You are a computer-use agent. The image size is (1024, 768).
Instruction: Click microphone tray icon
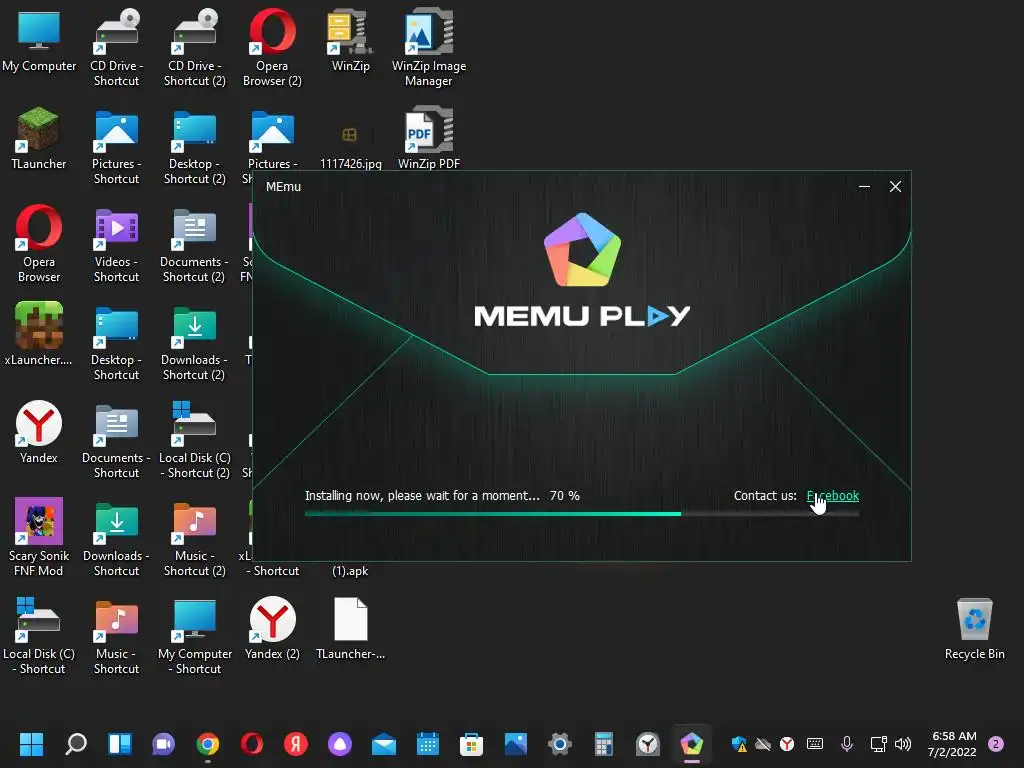(x=847, y=744)
